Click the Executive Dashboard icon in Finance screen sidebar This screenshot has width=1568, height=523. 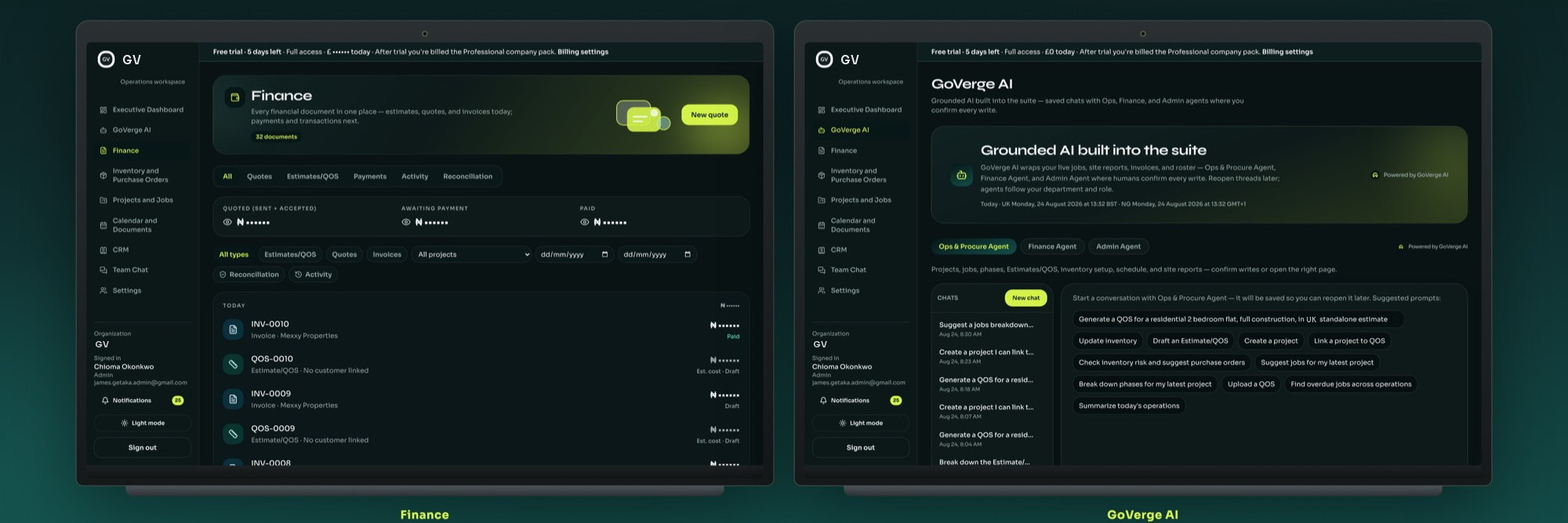tap(103, 110)
